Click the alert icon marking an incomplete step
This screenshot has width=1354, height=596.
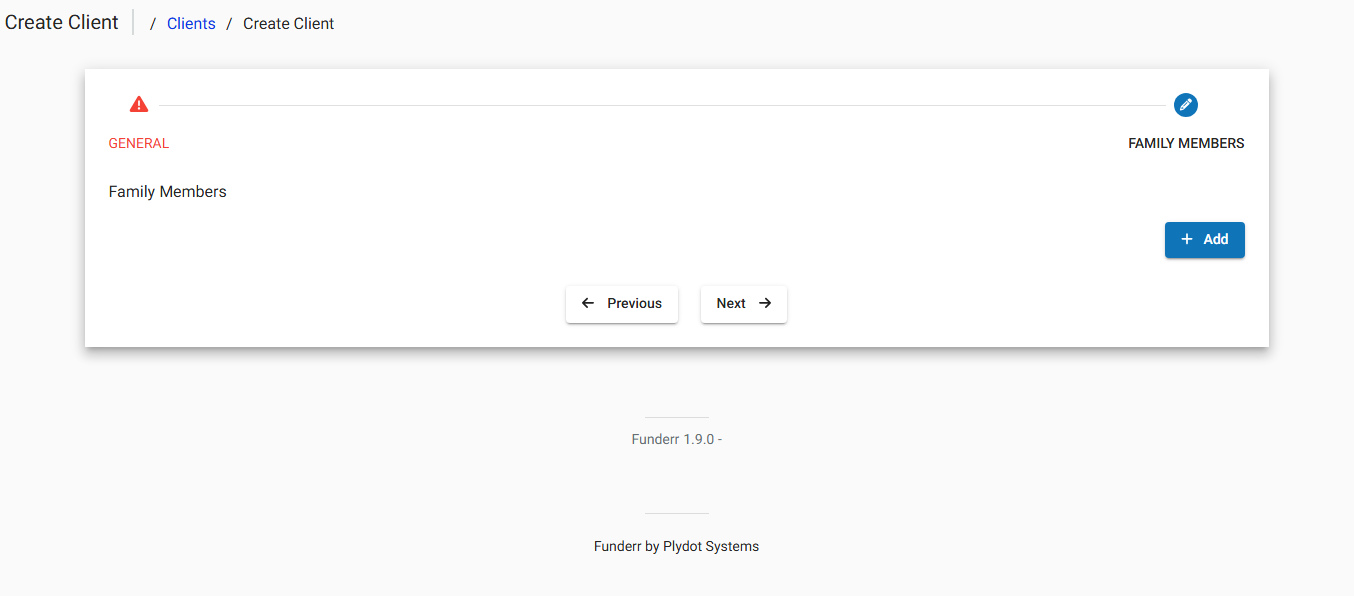pos(139,103)
